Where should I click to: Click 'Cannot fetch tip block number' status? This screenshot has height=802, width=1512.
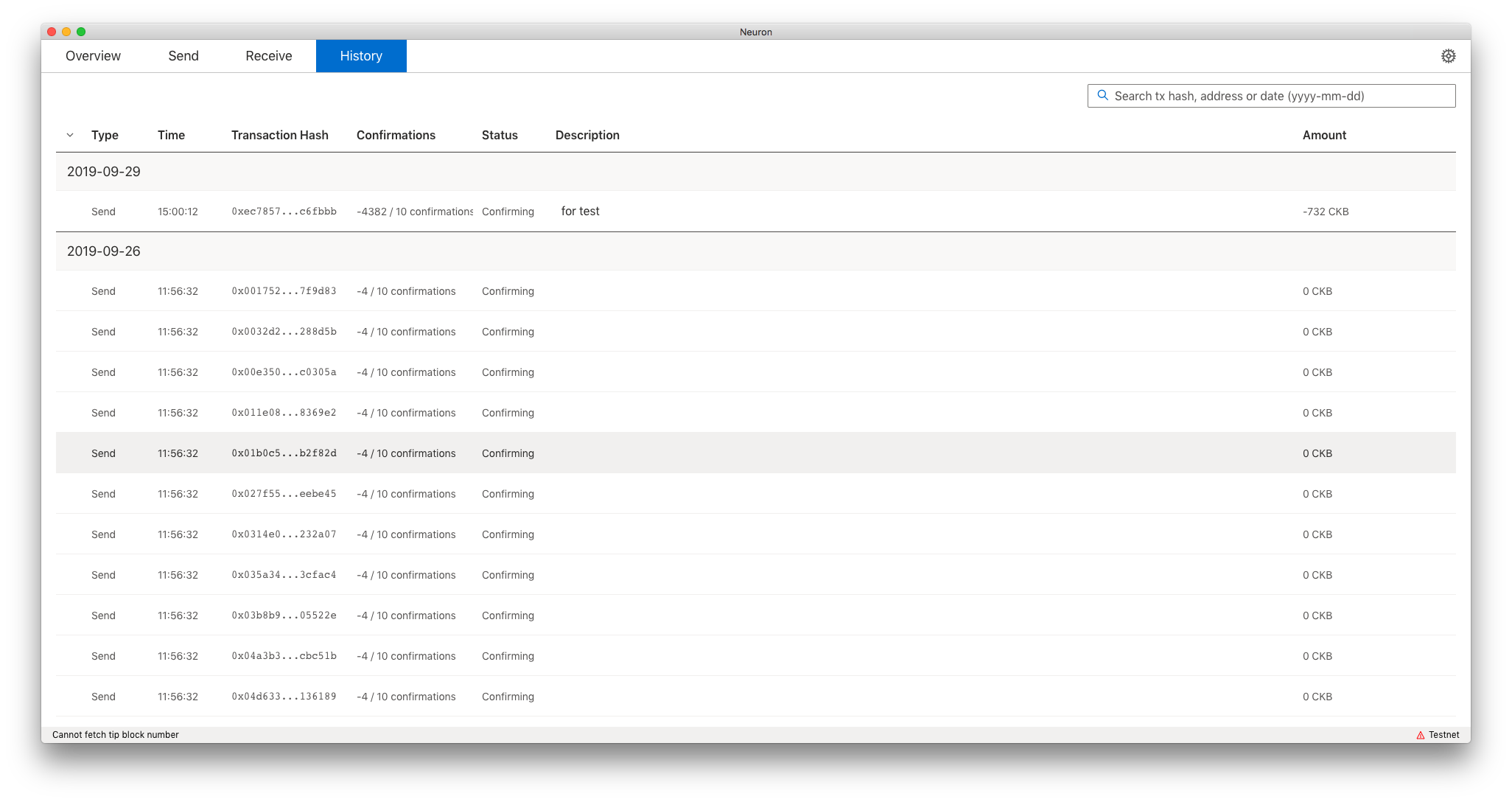point(116,735)
